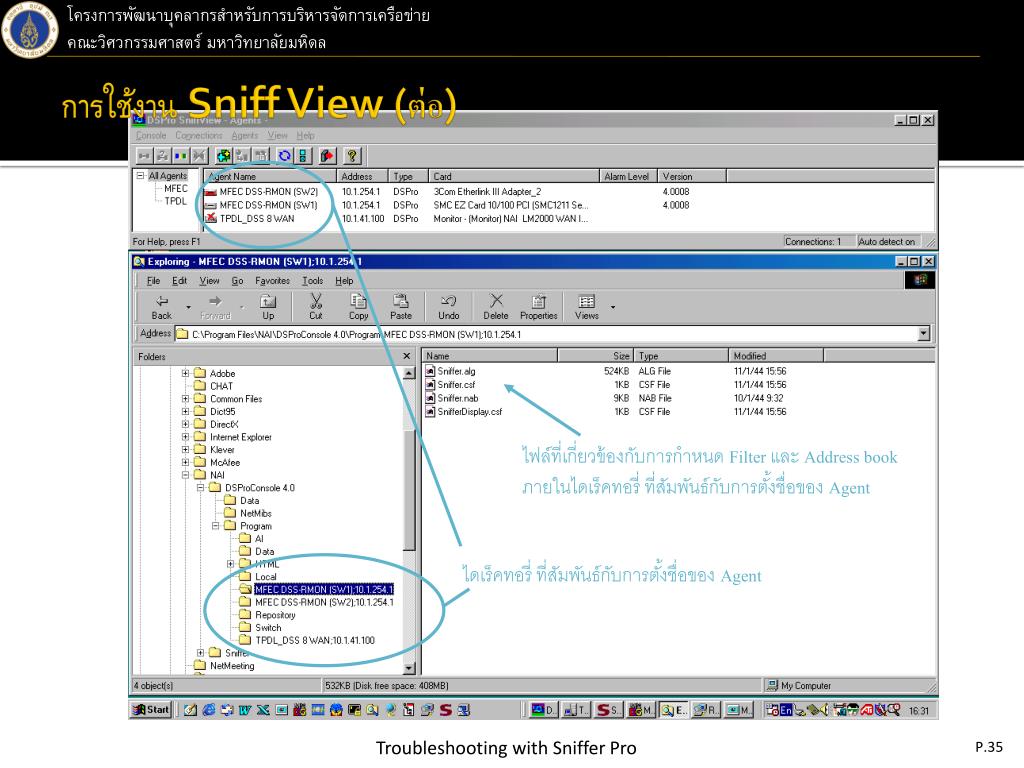Open the Favorites menu
Image resolution: width=1024 pixels, height=768 pixels.
click(272, 281)
